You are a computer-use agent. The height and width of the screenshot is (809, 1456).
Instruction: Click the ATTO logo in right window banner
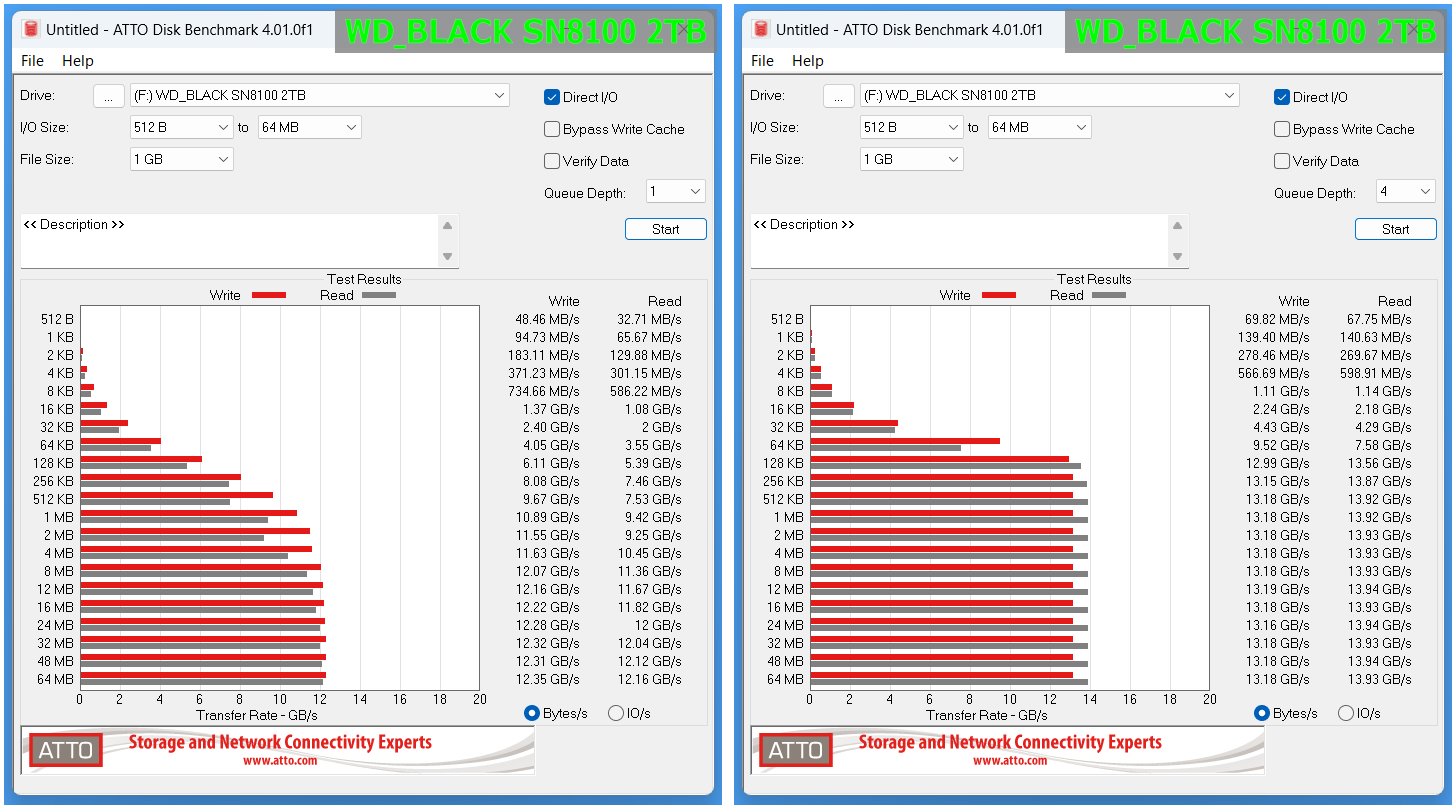tap(796, 750)
